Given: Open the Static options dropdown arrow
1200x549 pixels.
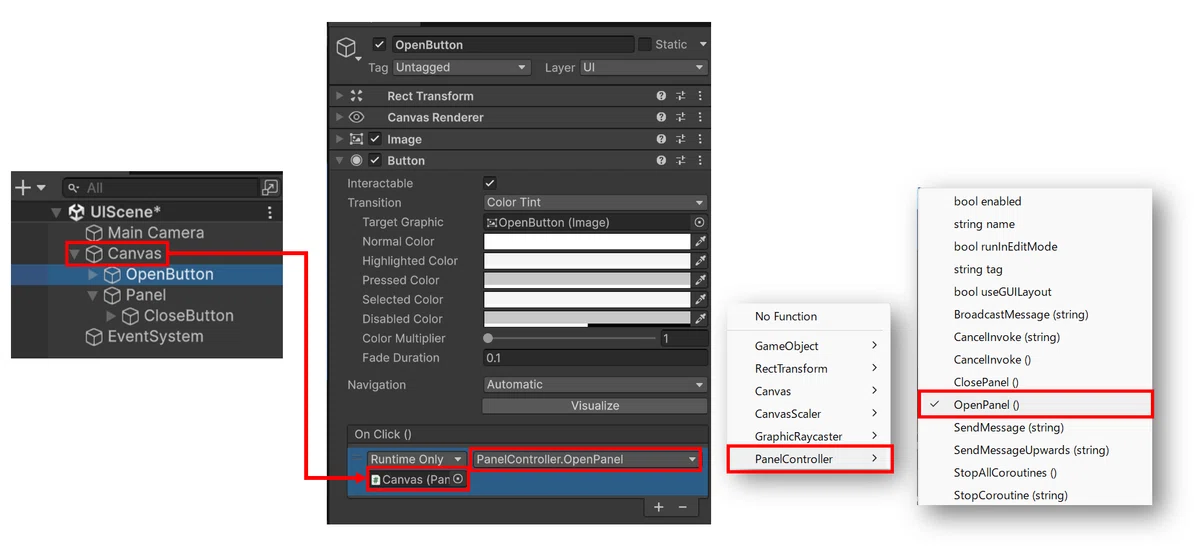Looking at the screenshot, I should tap(703, 45).
